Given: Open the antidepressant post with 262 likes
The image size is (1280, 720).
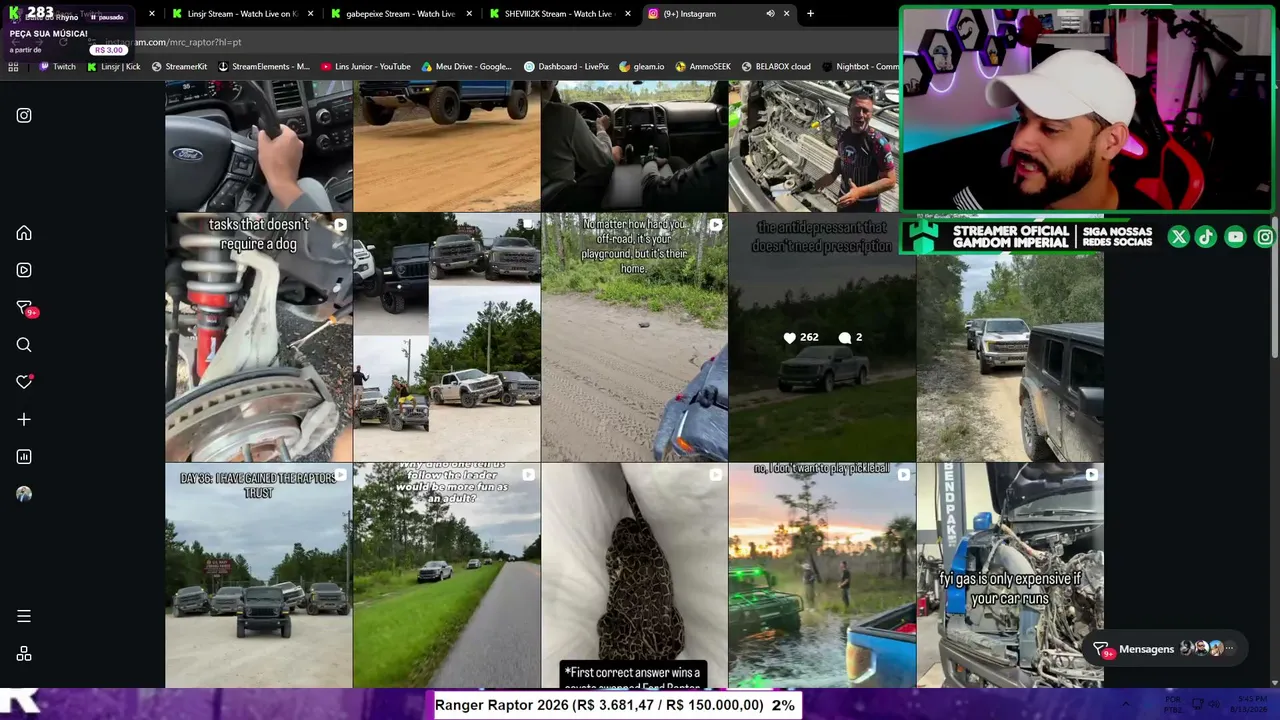Looking at the screenshot, I should tap(822, 337).
